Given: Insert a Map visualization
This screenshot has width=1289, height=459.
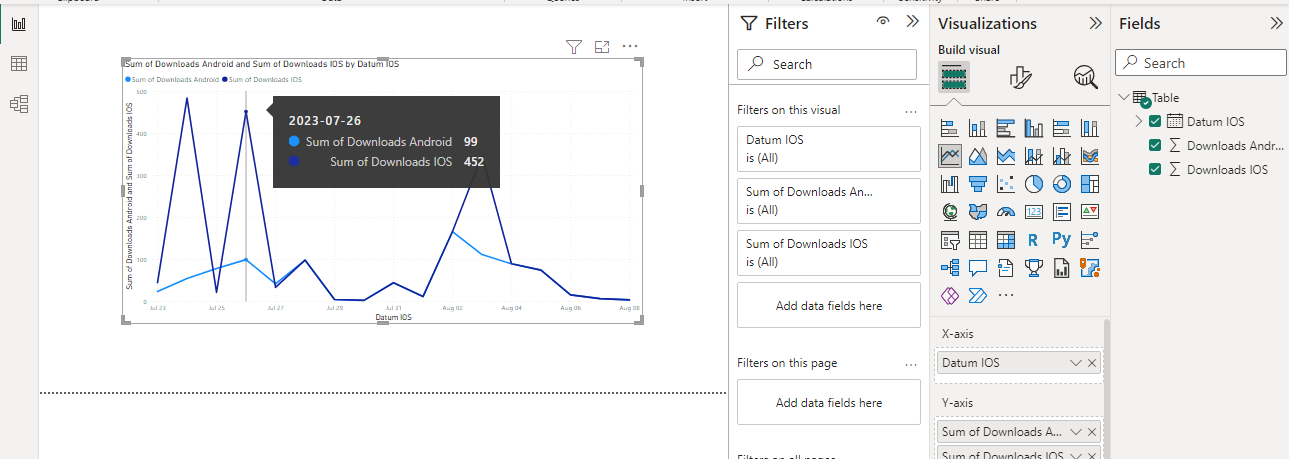Looking at the screenshot, I should (950, 212).
